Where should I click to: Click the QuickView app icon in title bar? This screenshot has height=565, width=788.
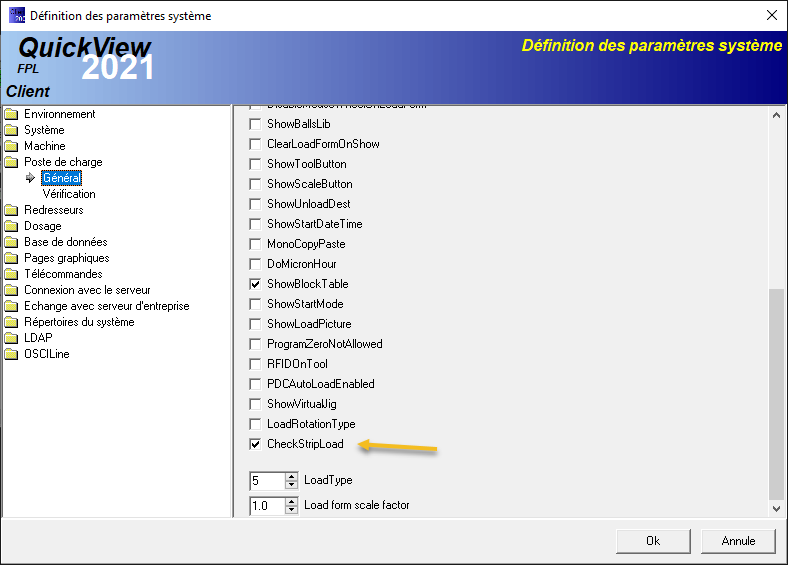[x=17, y=15]
